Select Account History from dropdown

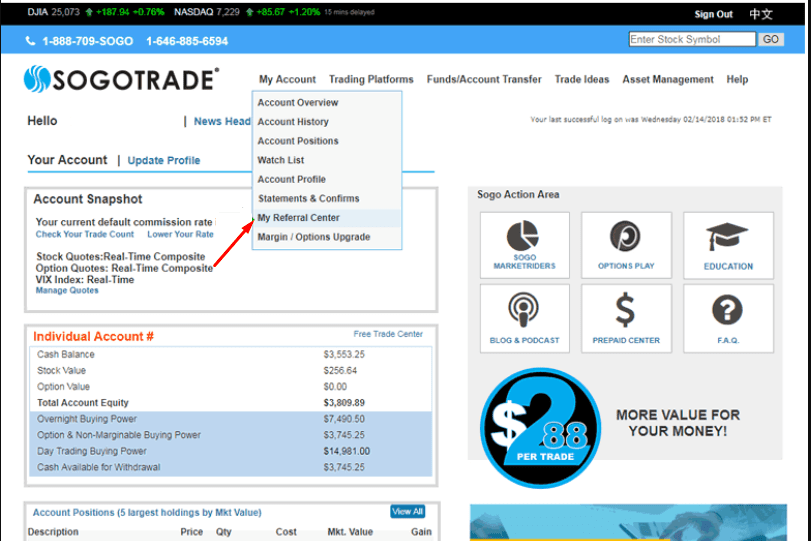[326, 122]
